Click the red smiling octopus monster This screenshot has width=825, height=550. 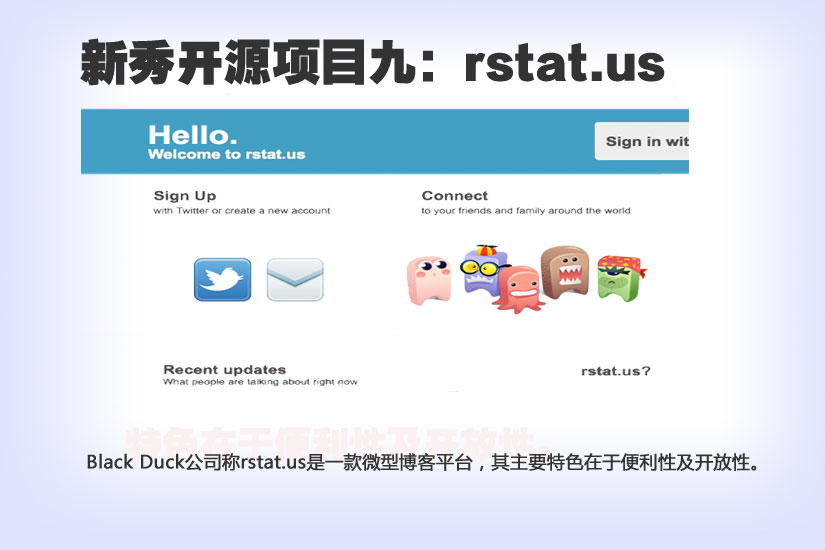coord(521,289)
